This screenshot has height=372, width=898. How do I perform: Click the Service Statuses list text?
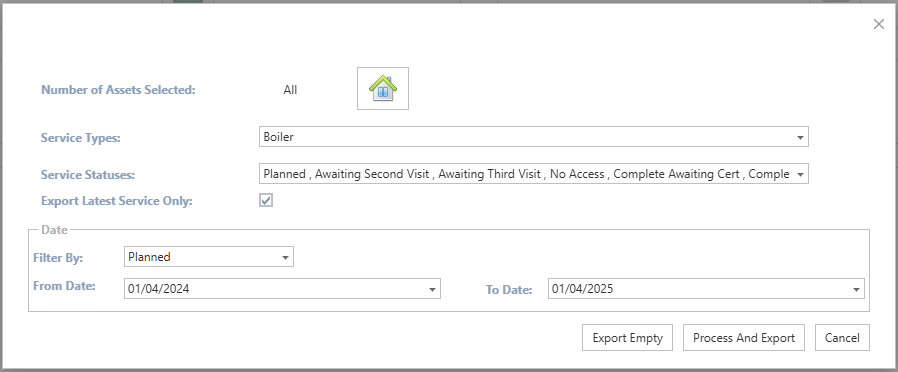(526, 174)
